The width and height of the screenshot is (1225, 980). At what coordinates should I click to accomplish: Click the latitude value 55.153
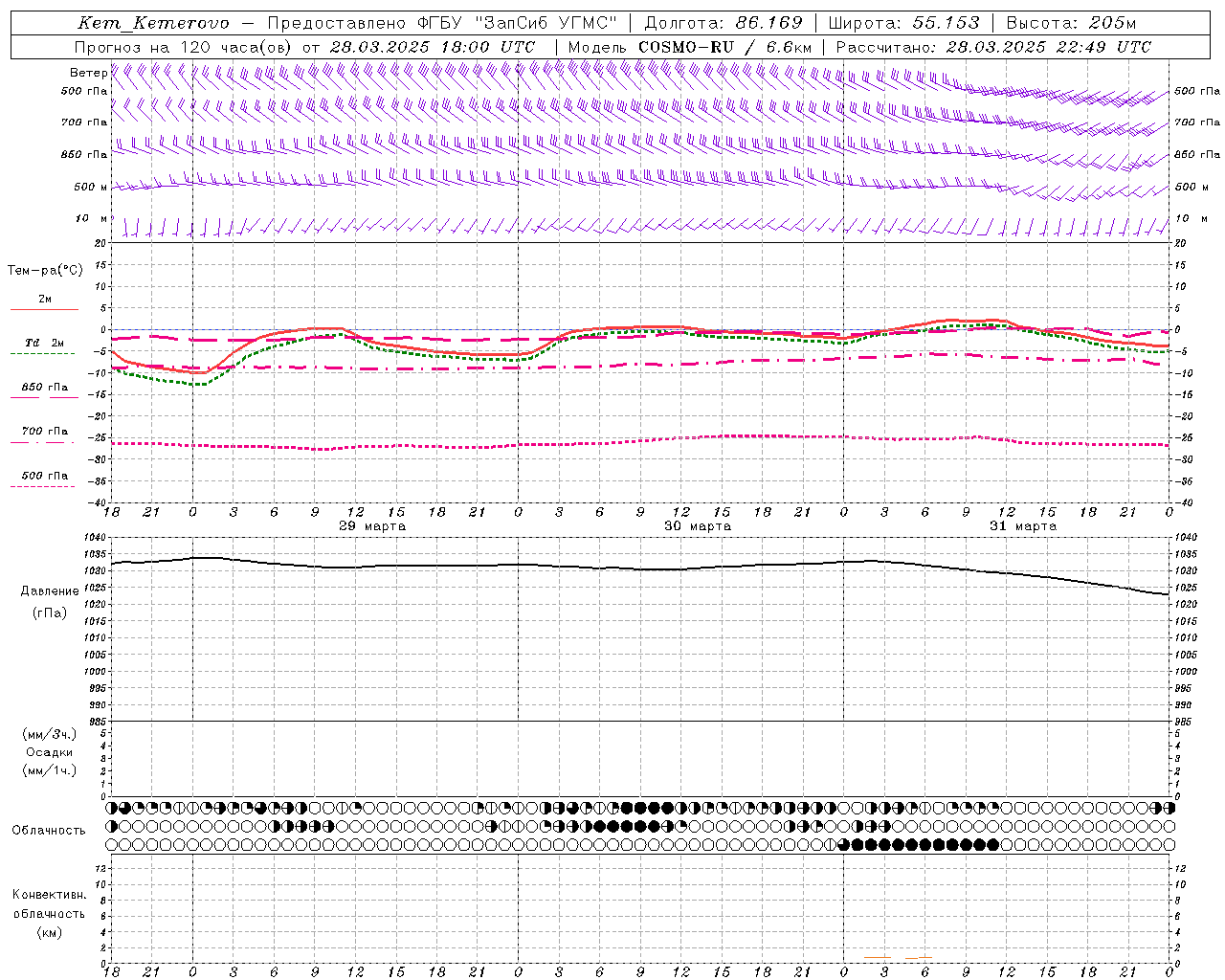tap(945, 23)
